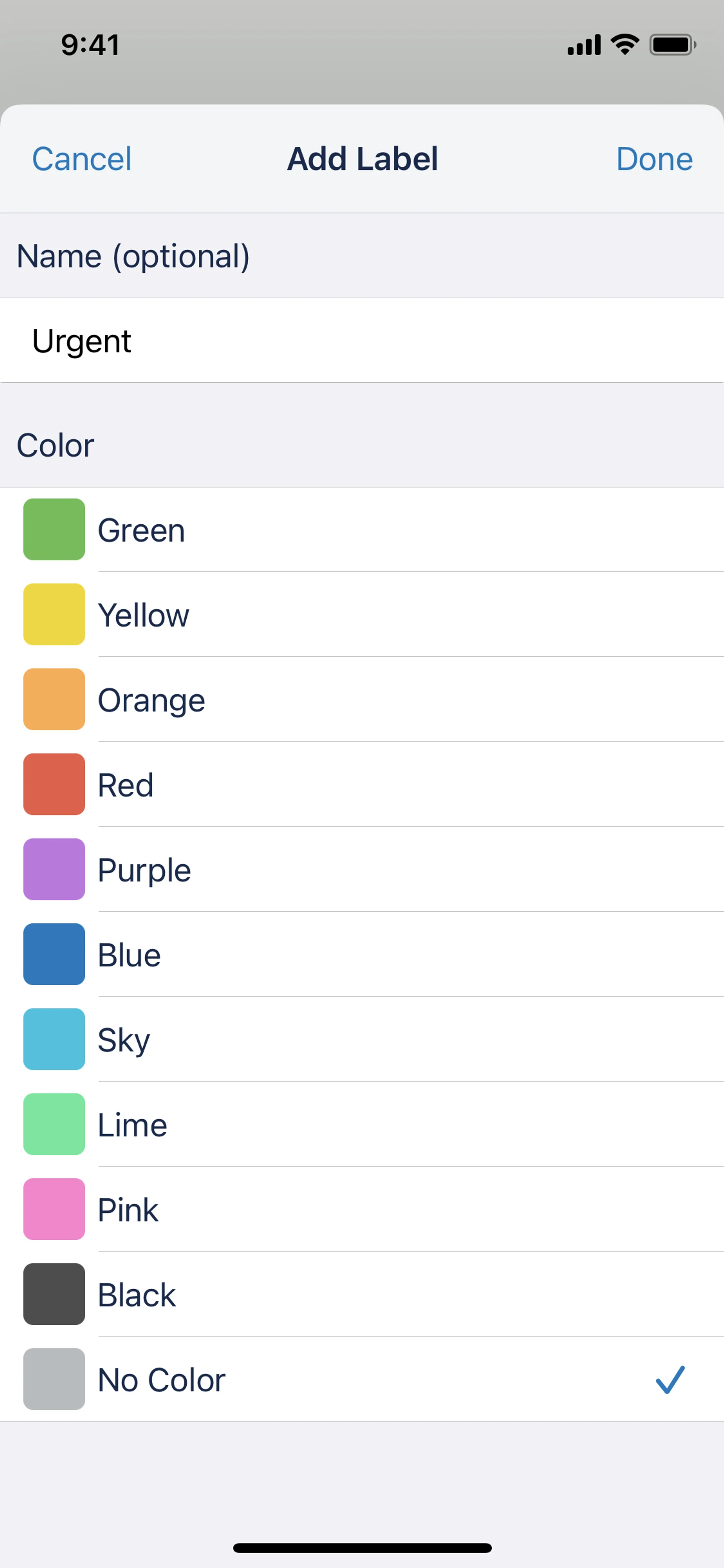Select the yellow color square

(54, 614)
